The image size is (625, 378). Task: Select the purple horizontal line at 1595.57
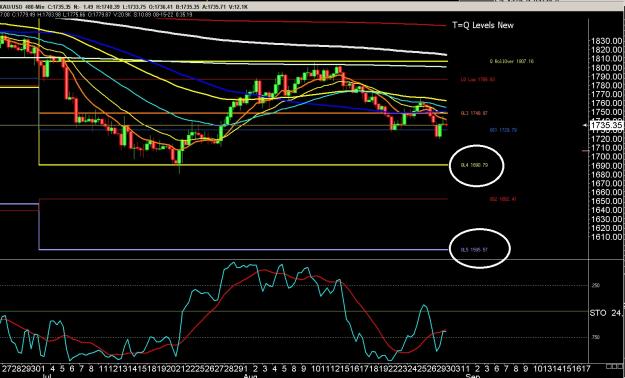243,250
